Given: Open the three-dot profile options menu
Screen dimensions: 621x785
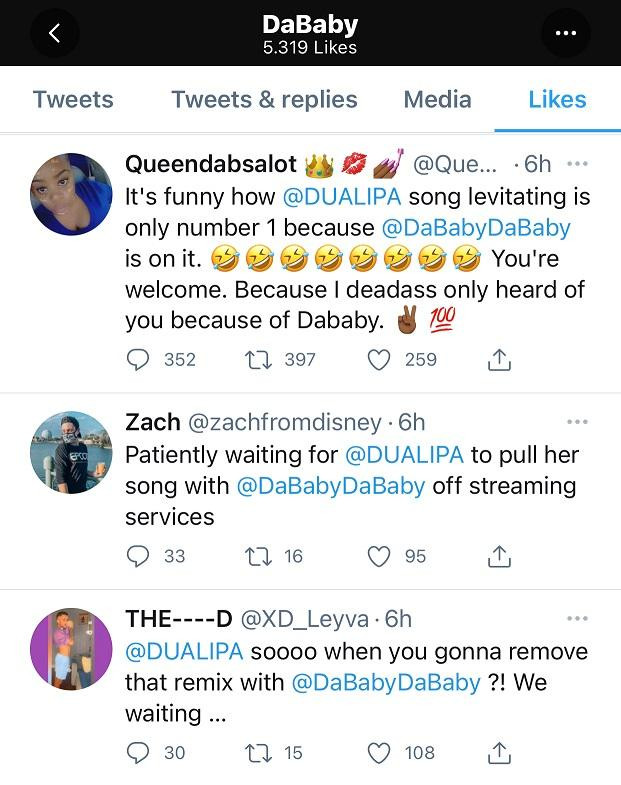Looking at the screenshot, I should (565, 34).
